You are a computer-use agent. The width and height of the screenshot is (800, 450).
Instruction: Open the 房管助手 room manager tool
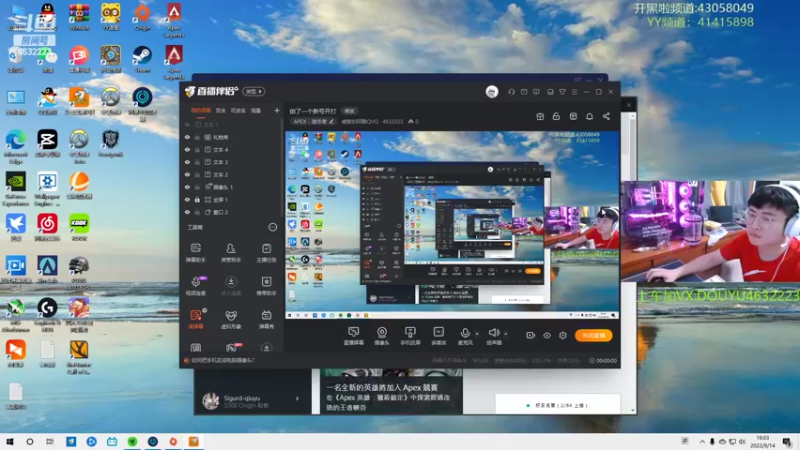tap(231, 253)
